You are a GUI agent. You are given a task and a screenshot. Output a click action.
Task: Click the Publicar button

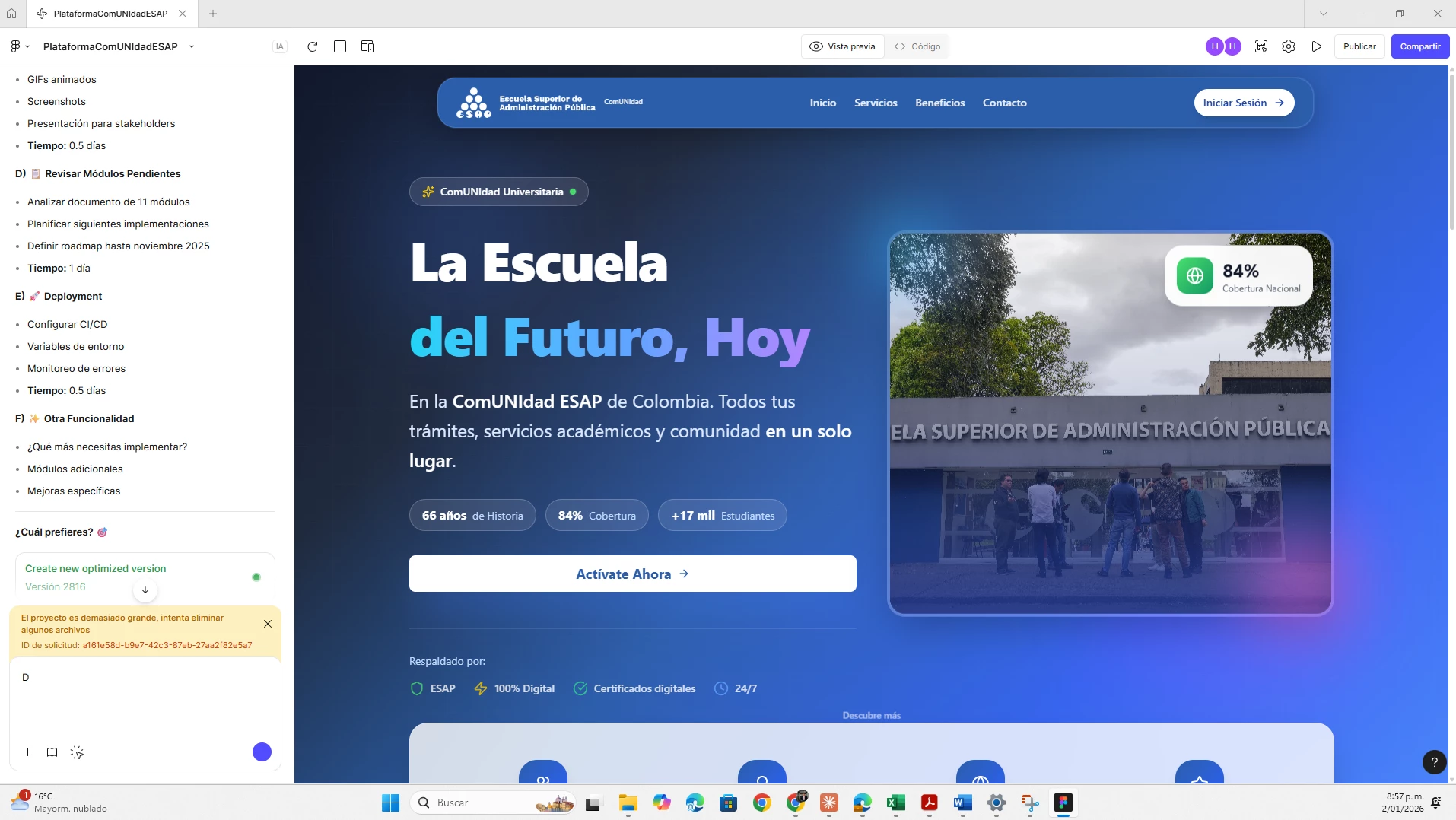tap(1359, 46)
